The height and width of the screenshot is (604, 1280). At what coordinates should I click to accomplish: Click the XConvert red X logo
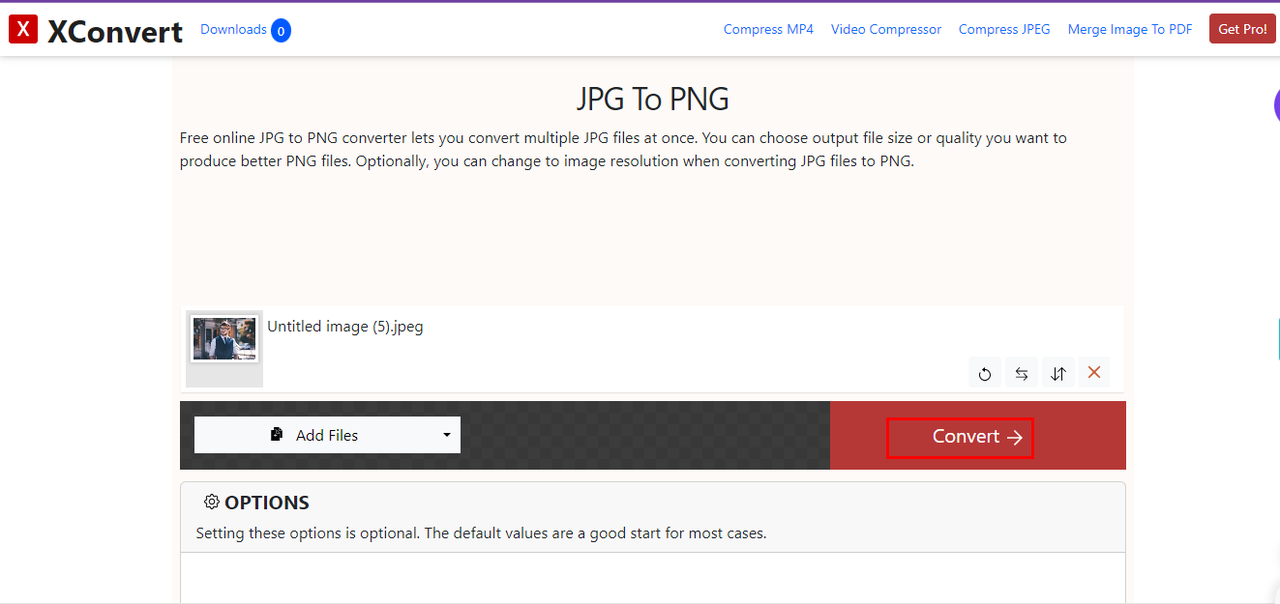(x=23, y=29)
